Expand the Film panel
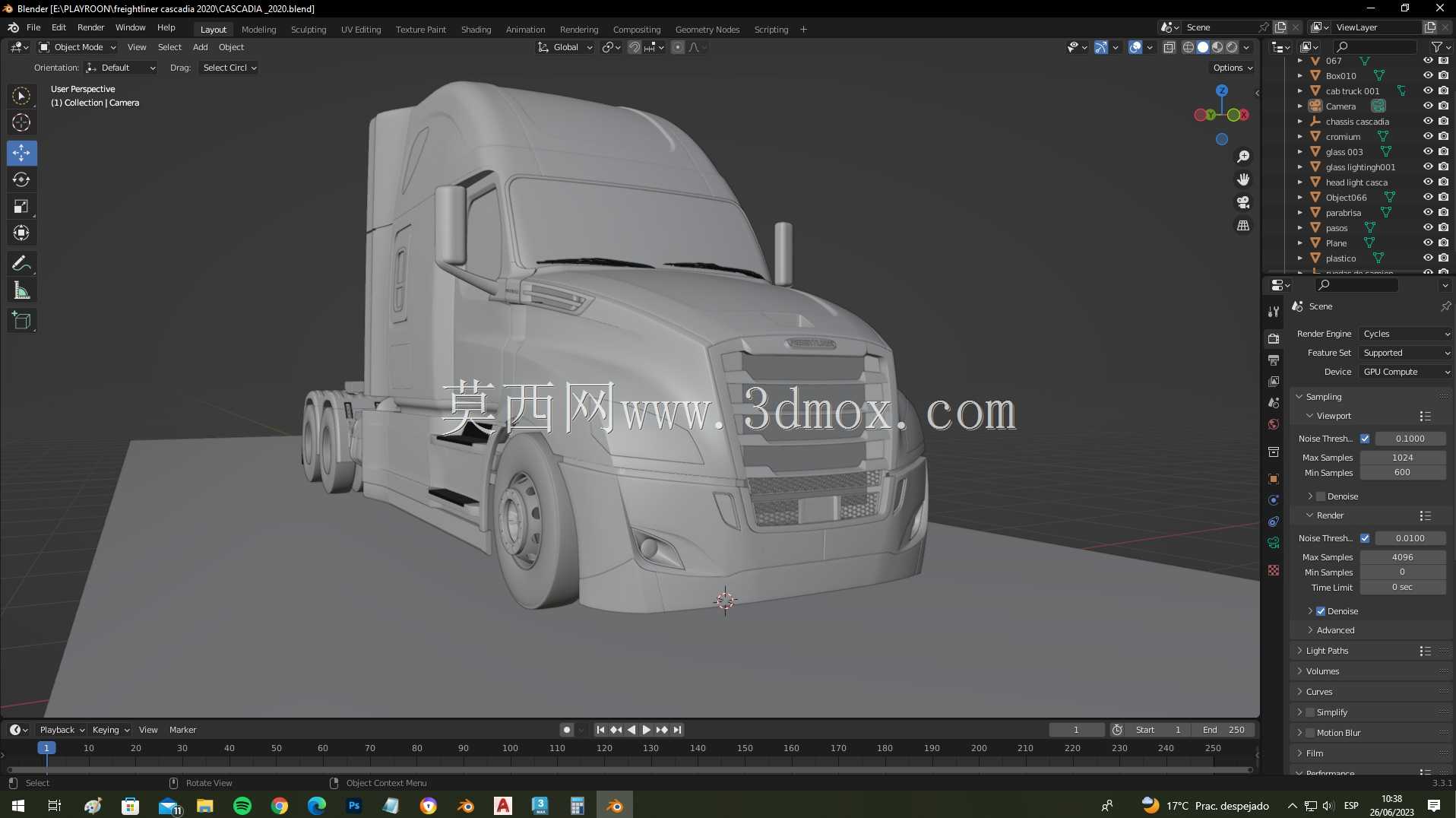This screenshot has width=1456, height=818. (x=1314, y=753)
